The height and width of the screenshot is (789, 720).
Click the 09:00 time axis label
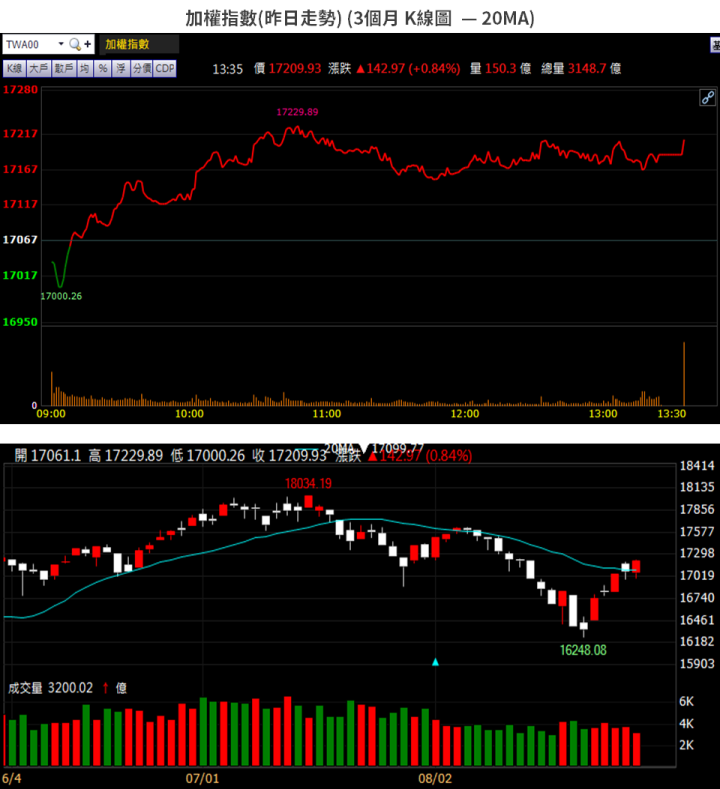click(x=51, y=414)
